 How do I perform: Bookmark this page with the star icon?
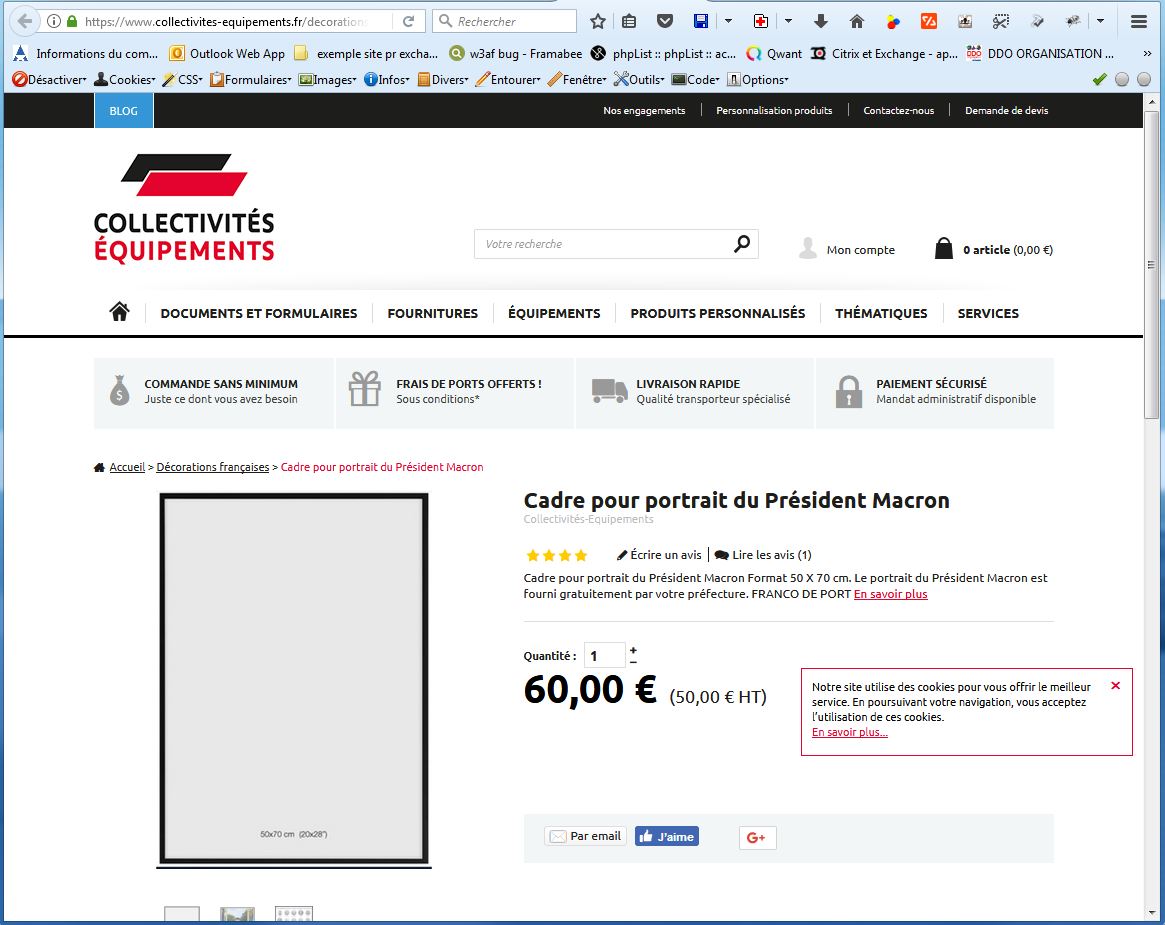pos(597,22)
